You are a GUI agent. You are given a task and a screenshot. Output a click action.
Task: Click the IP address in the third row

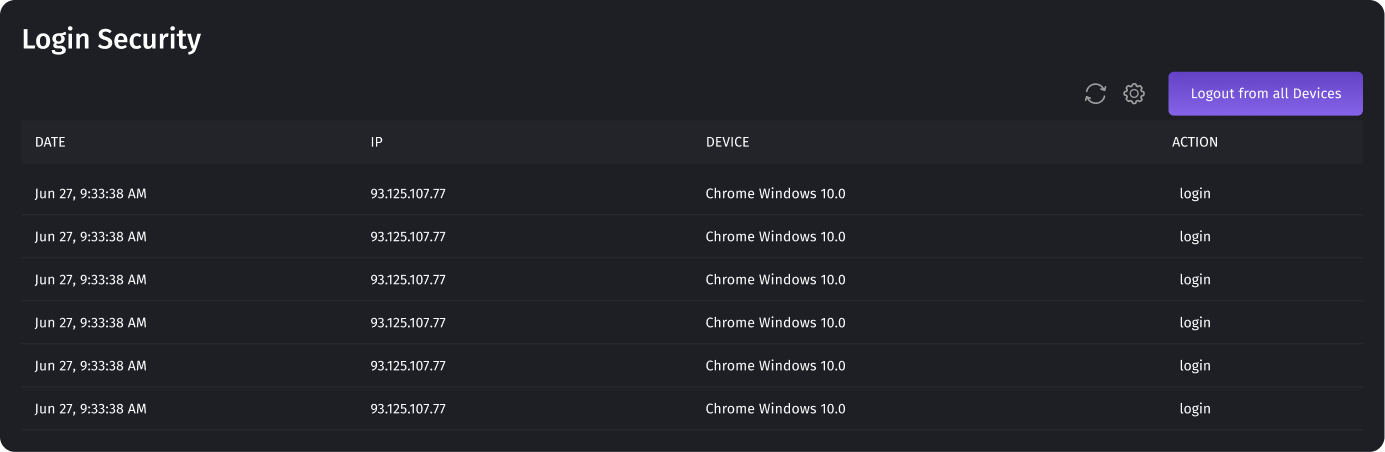point(408,280)
